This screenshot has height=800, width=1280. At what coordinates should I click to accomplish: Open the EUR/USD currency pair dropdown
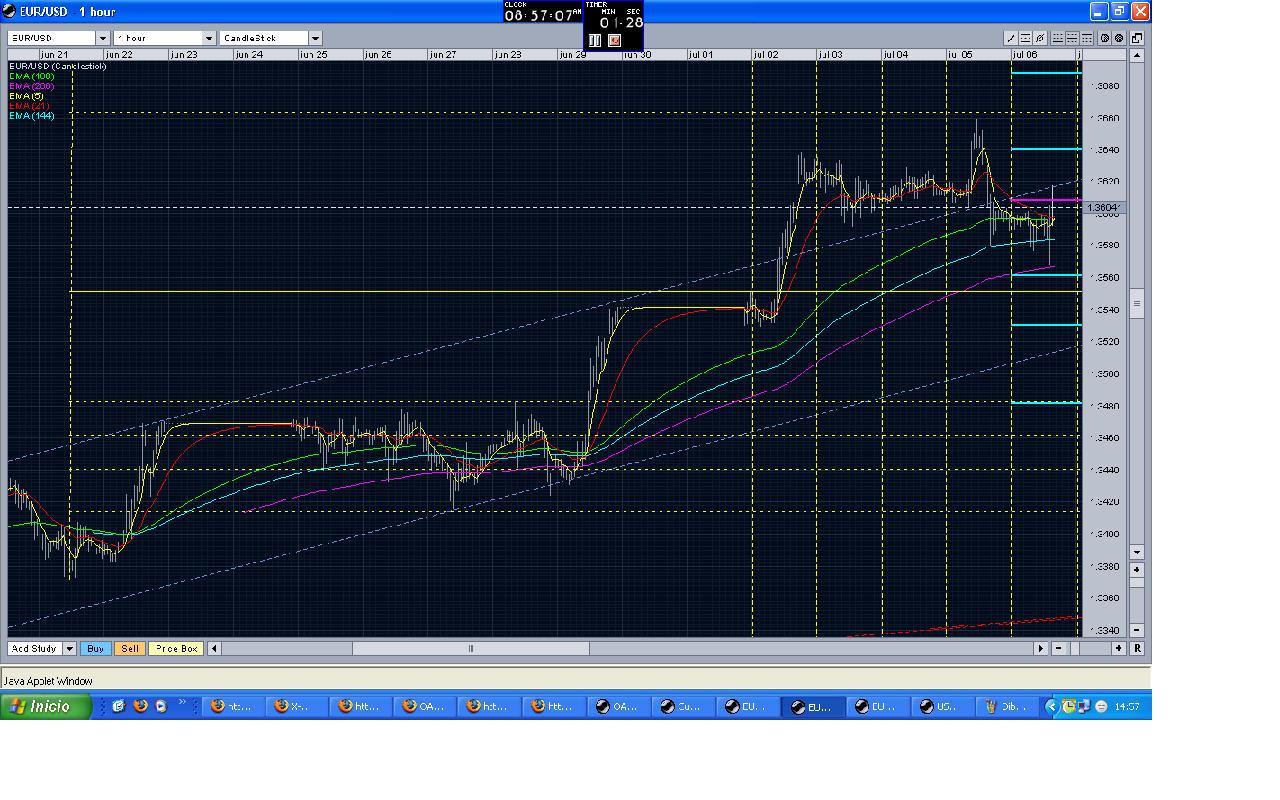[102, 38]
